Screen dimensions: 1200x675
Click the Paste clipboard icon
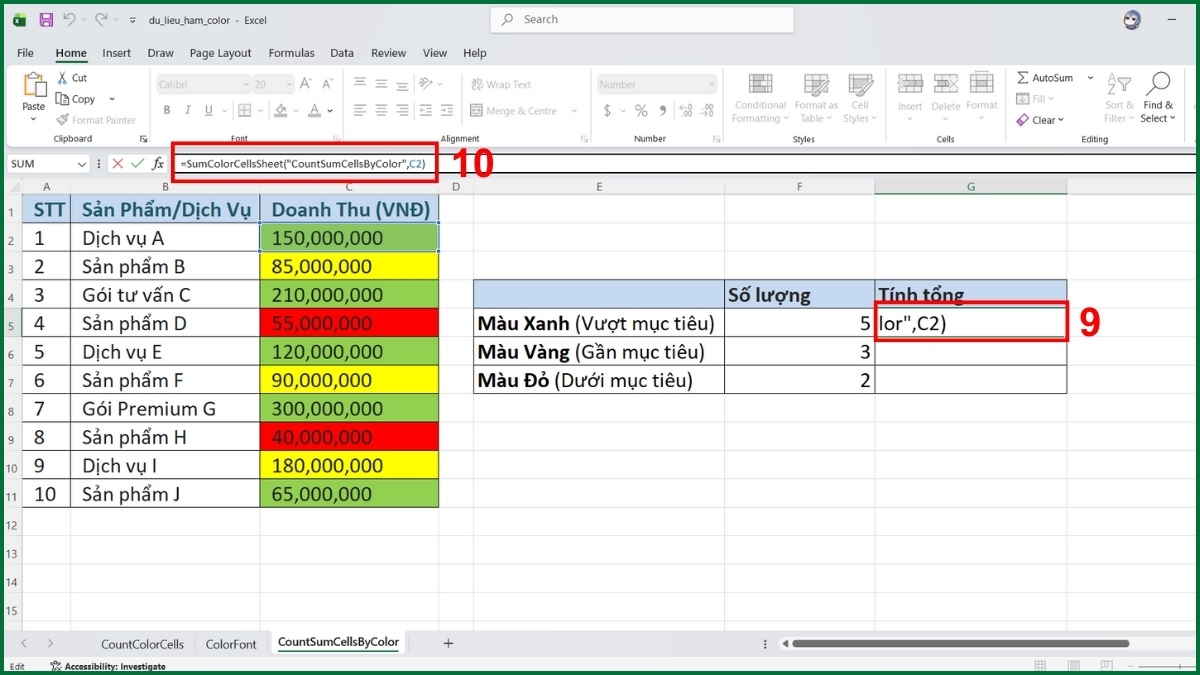coord(34,90)
